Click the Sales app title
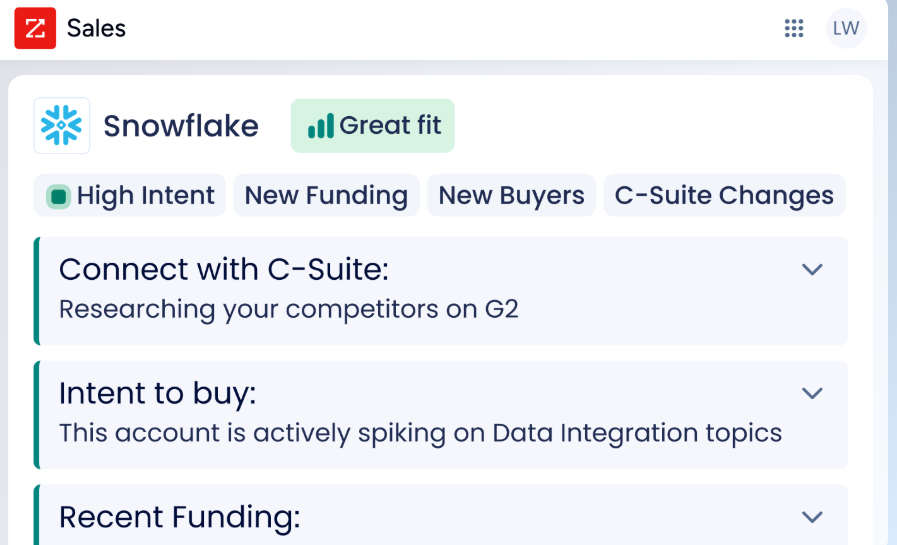The image size is (897, 545). click(96, 28)
